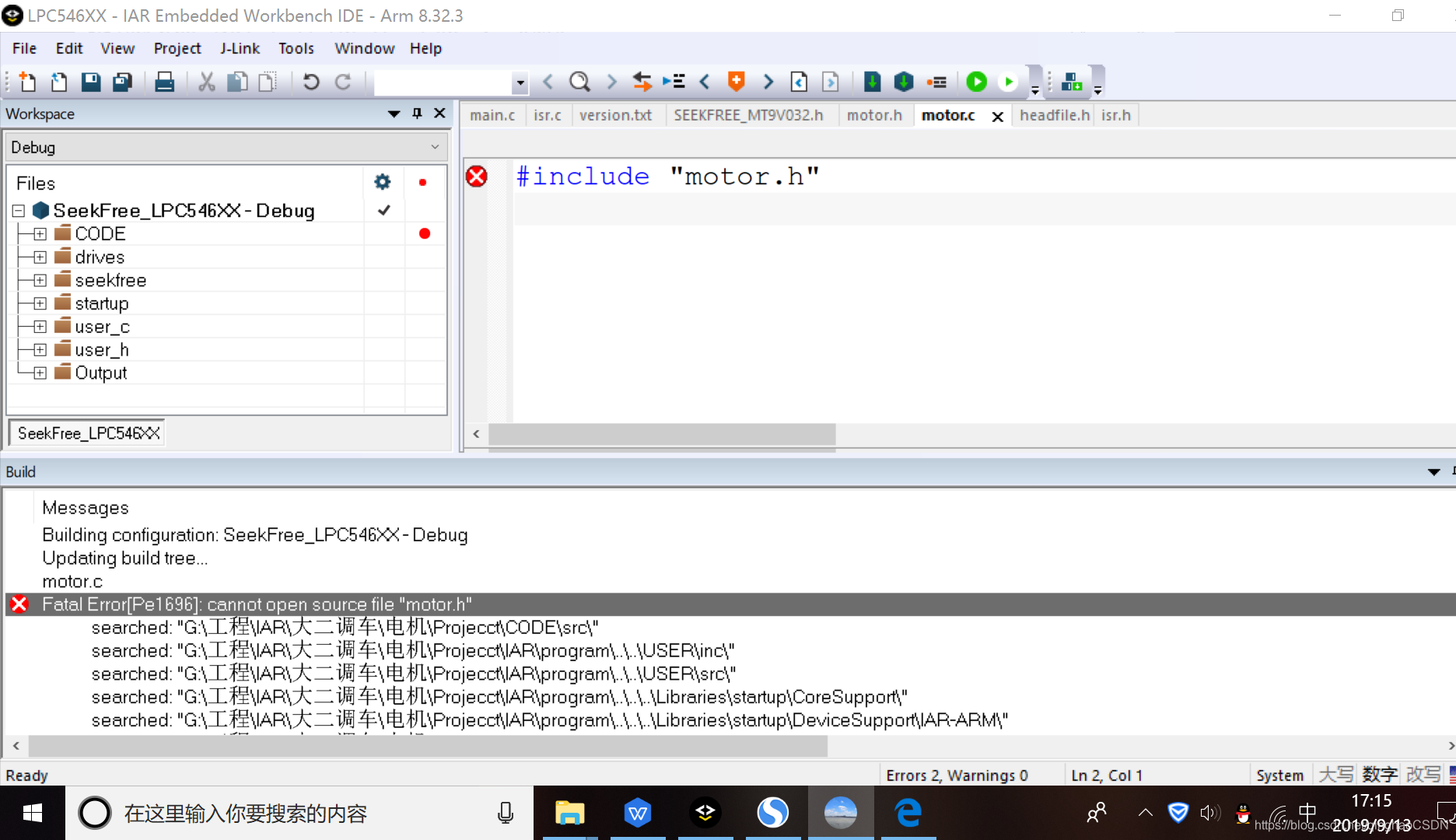Switch to the headfile.h tab
The image size is (1456, 840).
pos(1055,115)
